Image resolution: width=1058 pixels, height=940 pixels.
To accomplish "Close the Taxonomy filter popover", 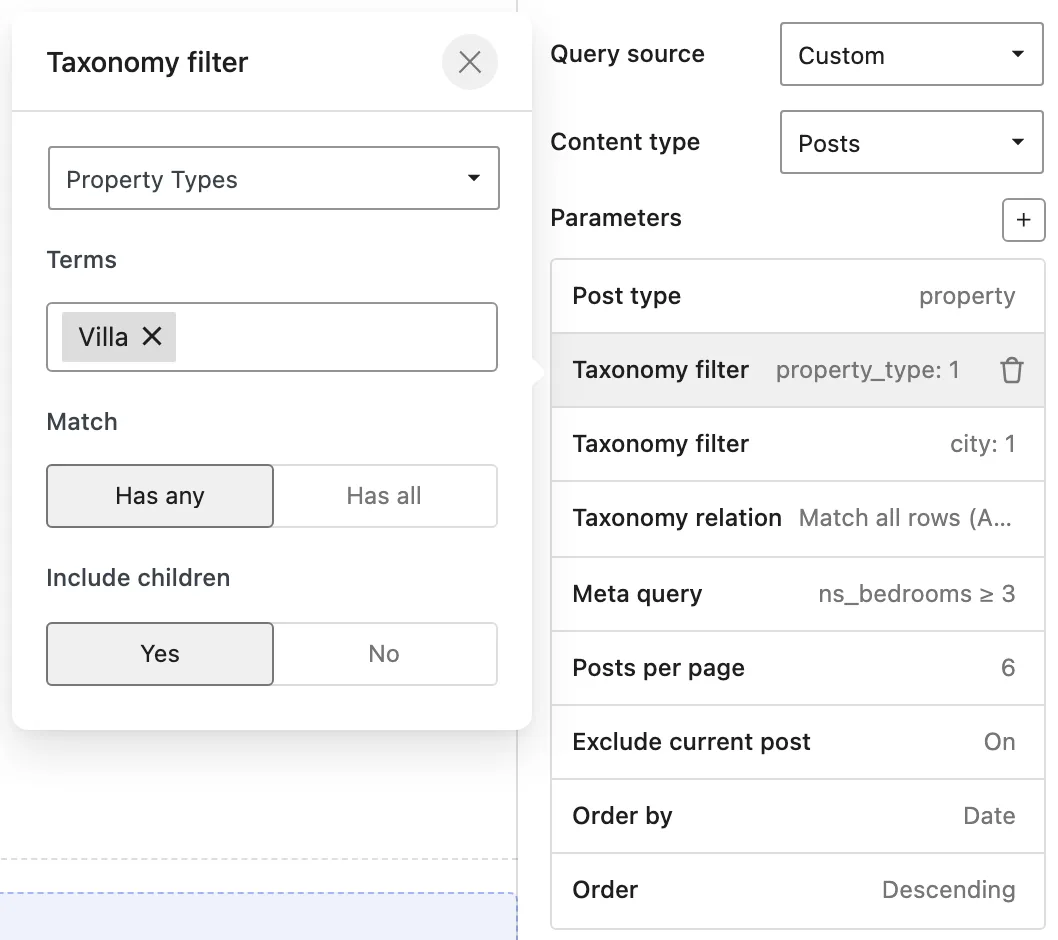I will click(470, 62).
